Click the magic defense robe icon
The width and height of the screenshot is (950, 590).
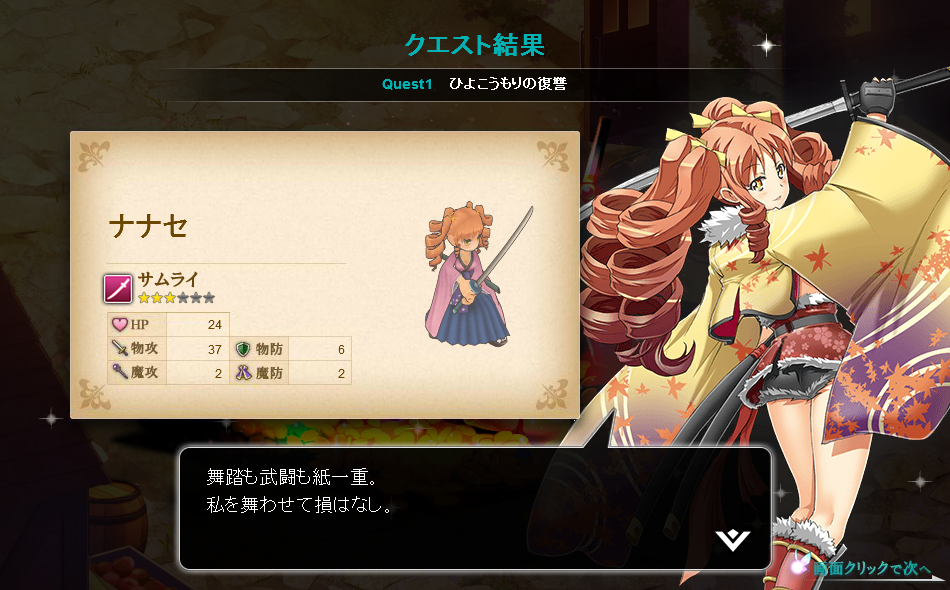pos(243,372)
